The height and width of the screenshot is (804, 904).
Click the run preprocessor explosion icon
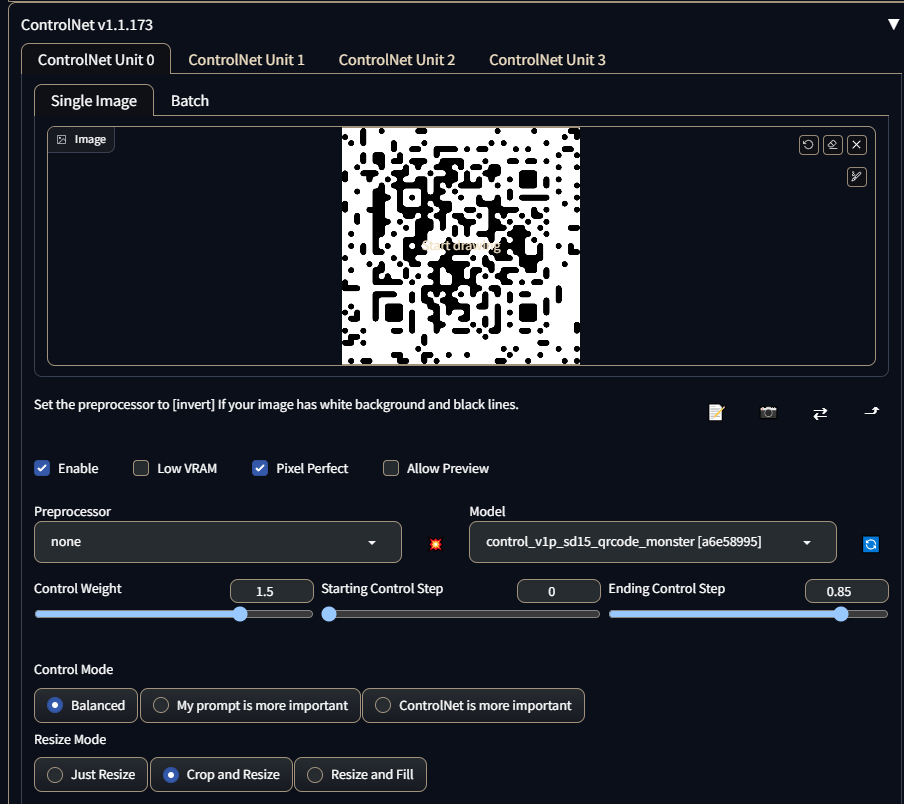(436, 543)
